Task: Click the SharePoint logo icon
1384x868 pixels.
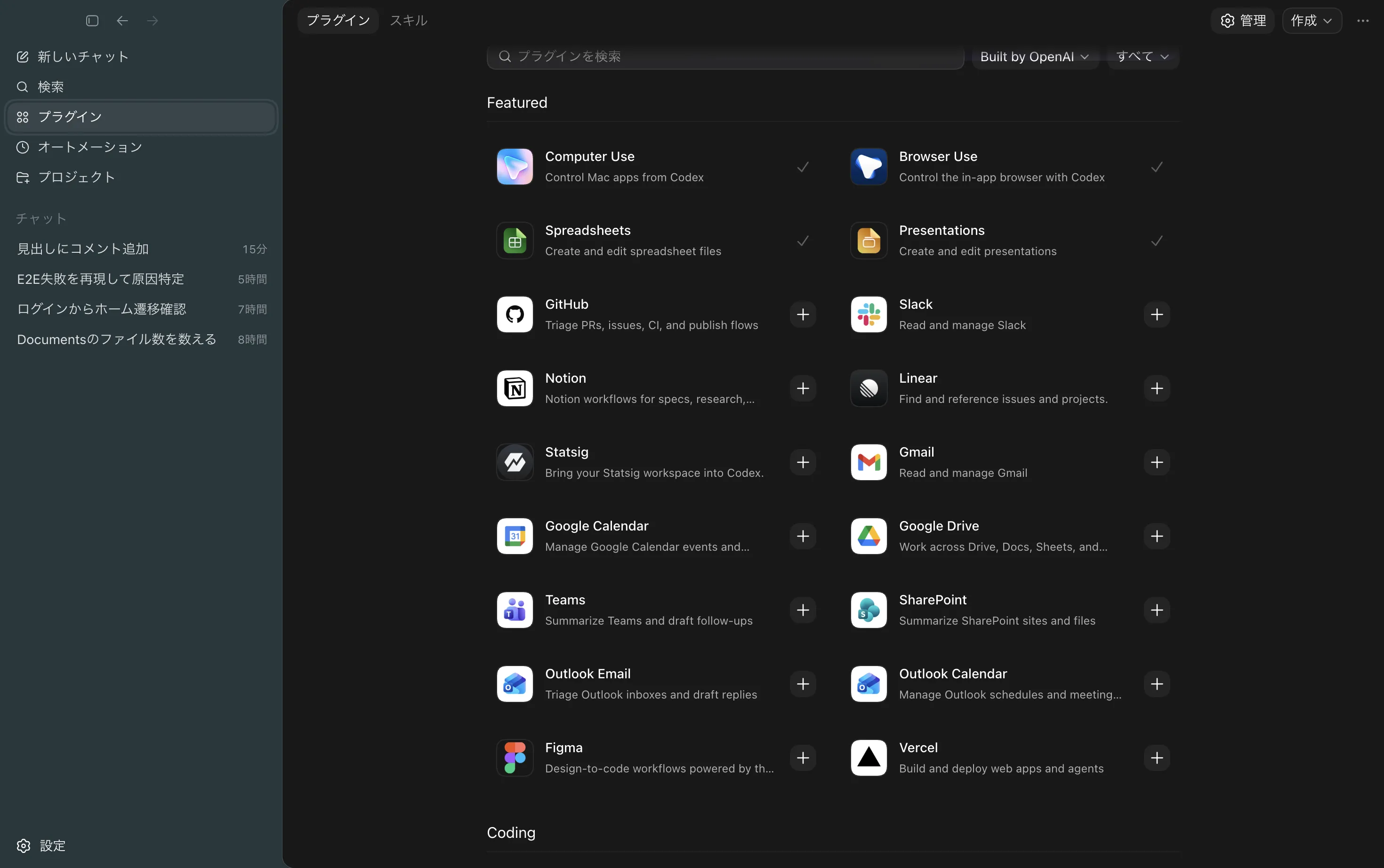Action: 869,610
